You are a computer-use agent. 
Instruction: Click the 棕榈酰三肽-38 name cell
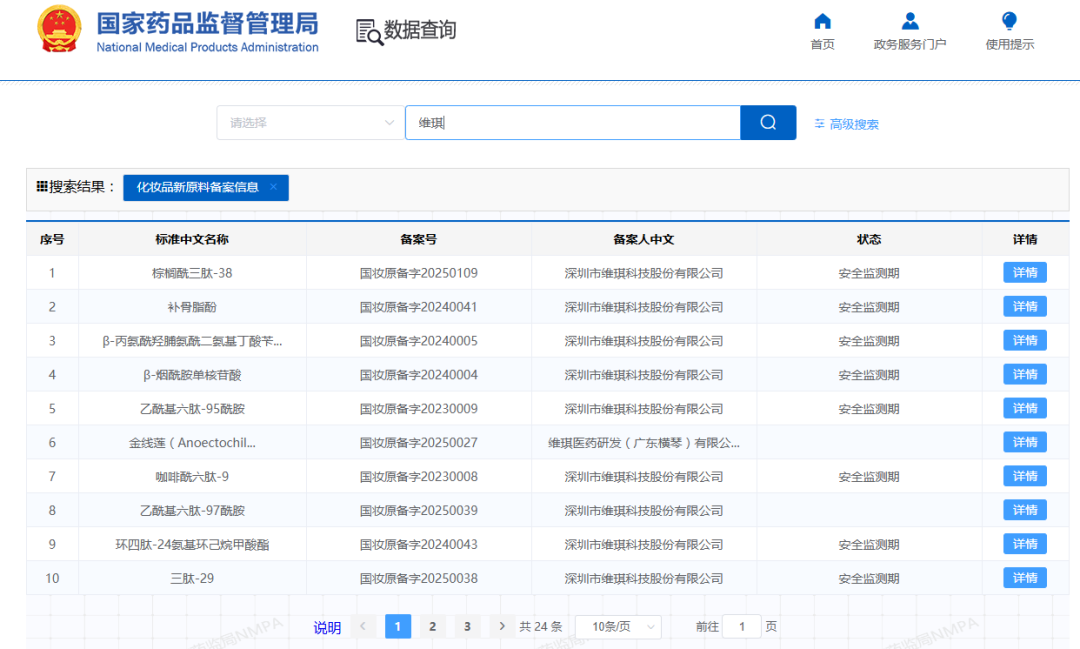(x=192, y=273)
